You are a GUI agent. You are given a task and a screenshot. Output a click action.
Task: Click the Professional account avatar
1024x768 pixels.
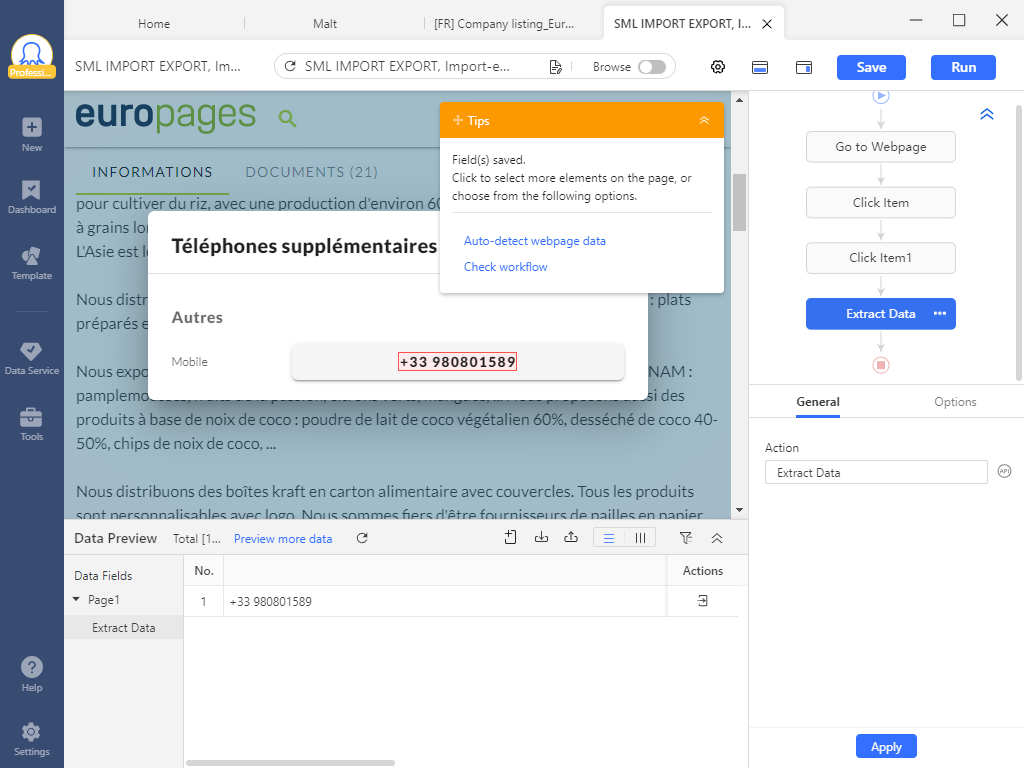[x=31, y=57]
